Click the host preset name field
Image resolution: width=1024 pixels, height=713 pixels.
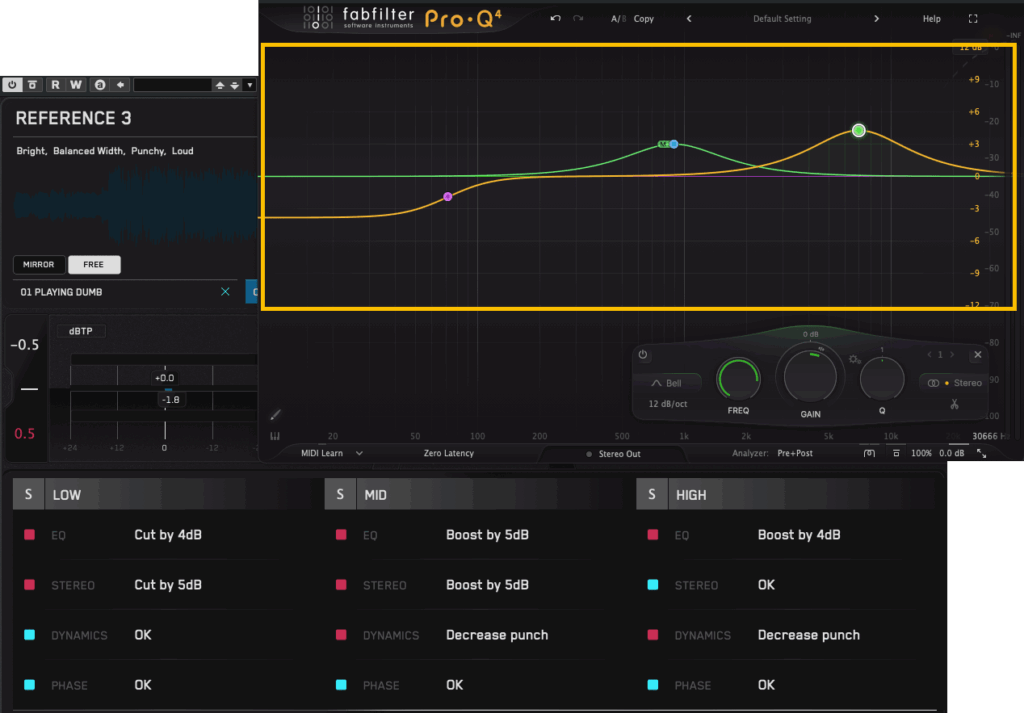[x=172, y=85]
